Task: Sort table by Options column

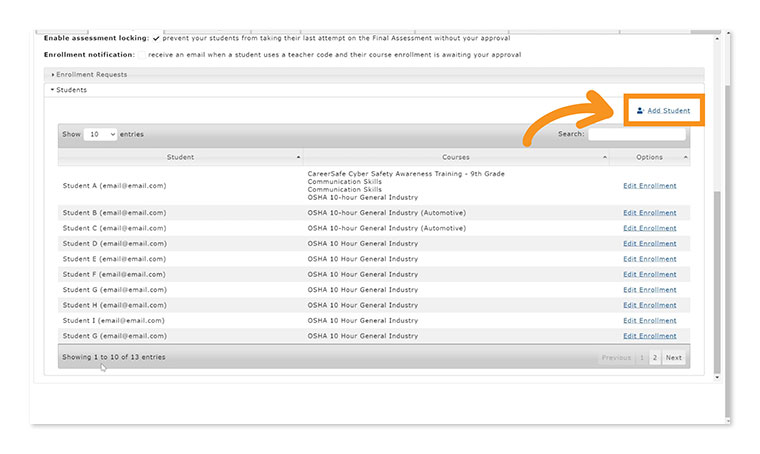Action: 649,157
